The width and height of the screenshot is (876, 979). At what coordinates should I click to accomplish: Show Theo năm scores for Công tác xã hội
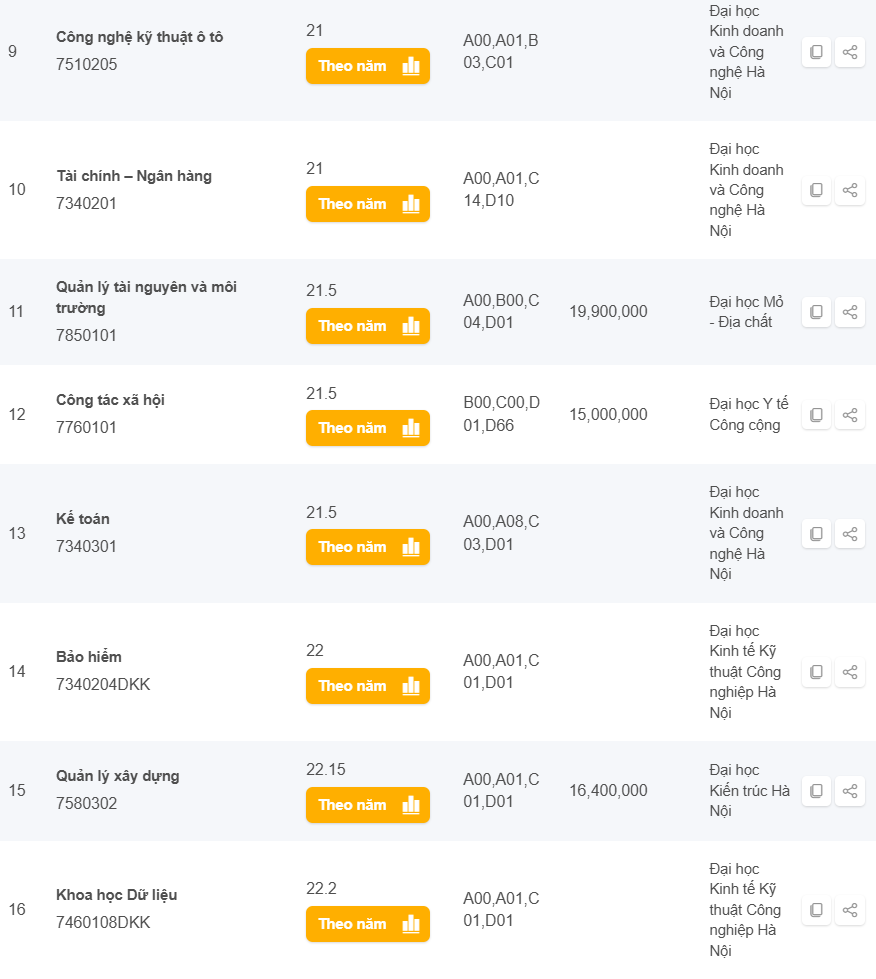368,428
